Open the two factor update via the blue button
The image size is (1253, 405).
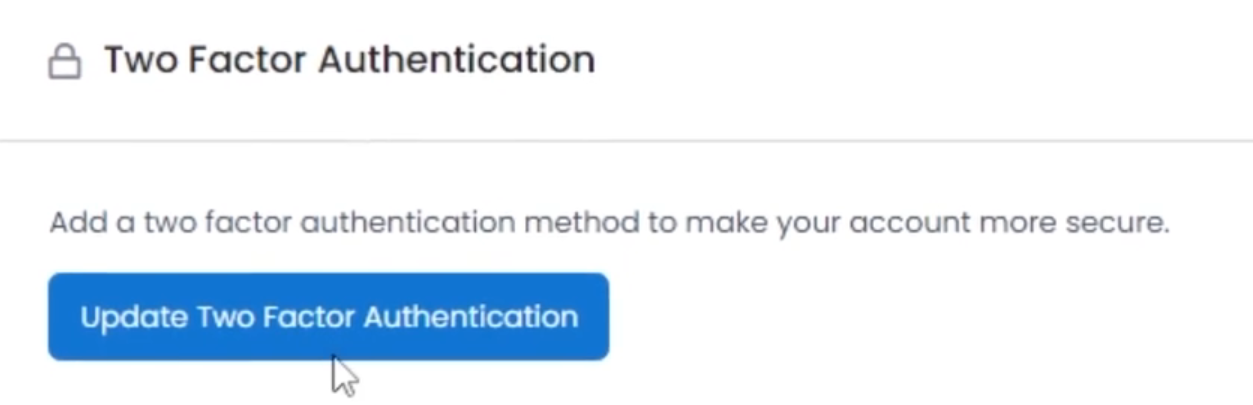click(x=328, y=317)
